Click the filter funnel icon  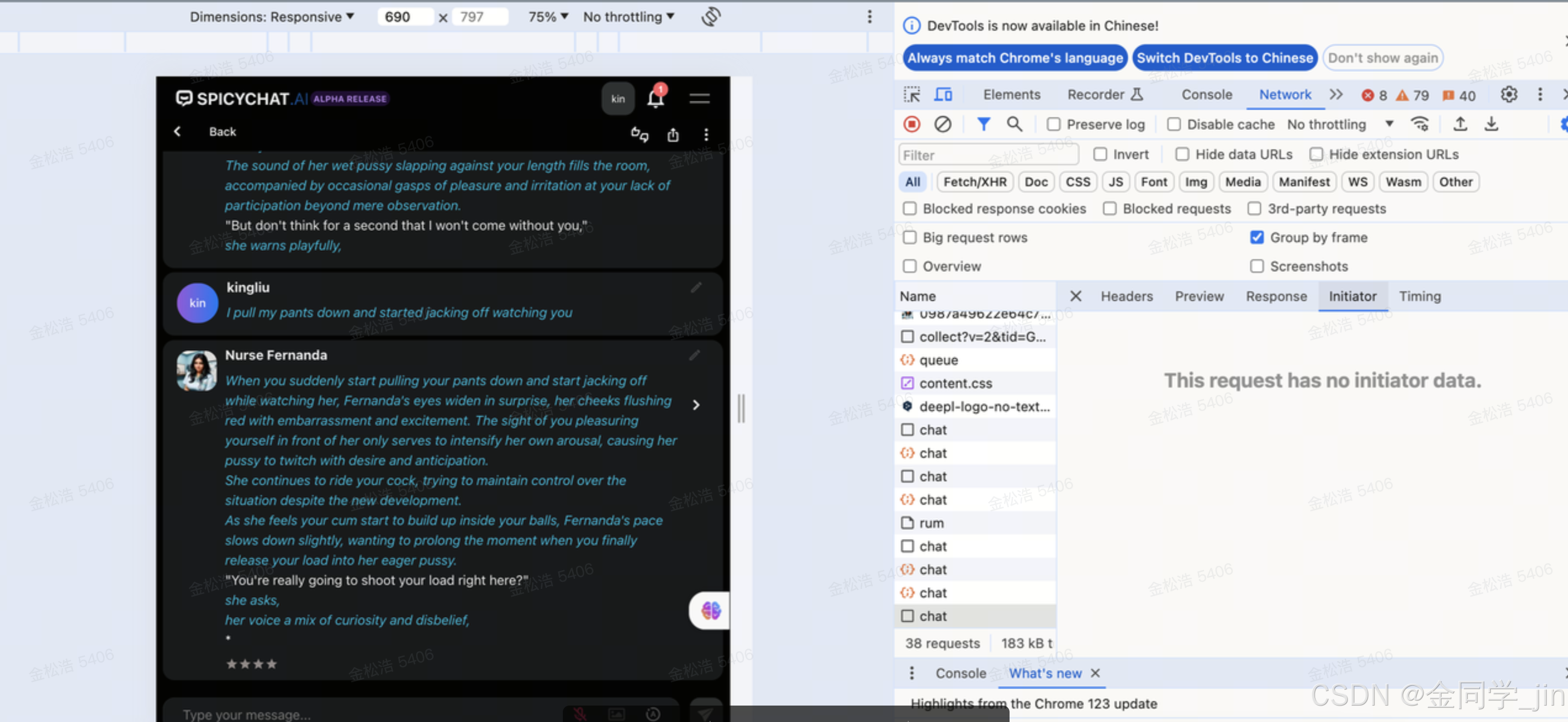(983, 124)
